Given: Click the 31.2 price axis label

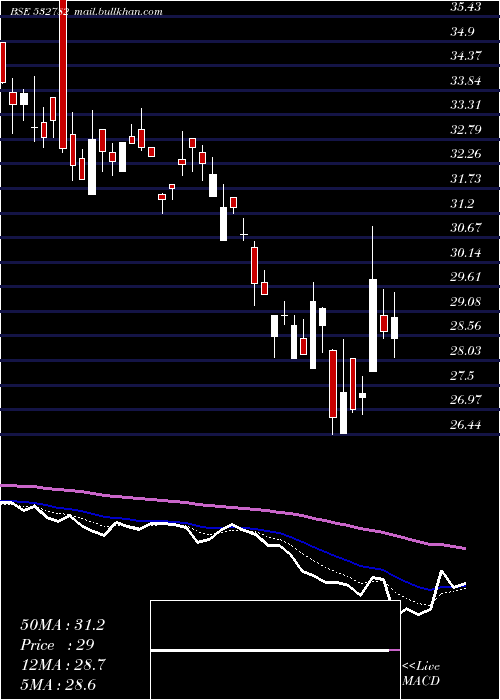Looking at the screenshot, I should coord(462,204).
